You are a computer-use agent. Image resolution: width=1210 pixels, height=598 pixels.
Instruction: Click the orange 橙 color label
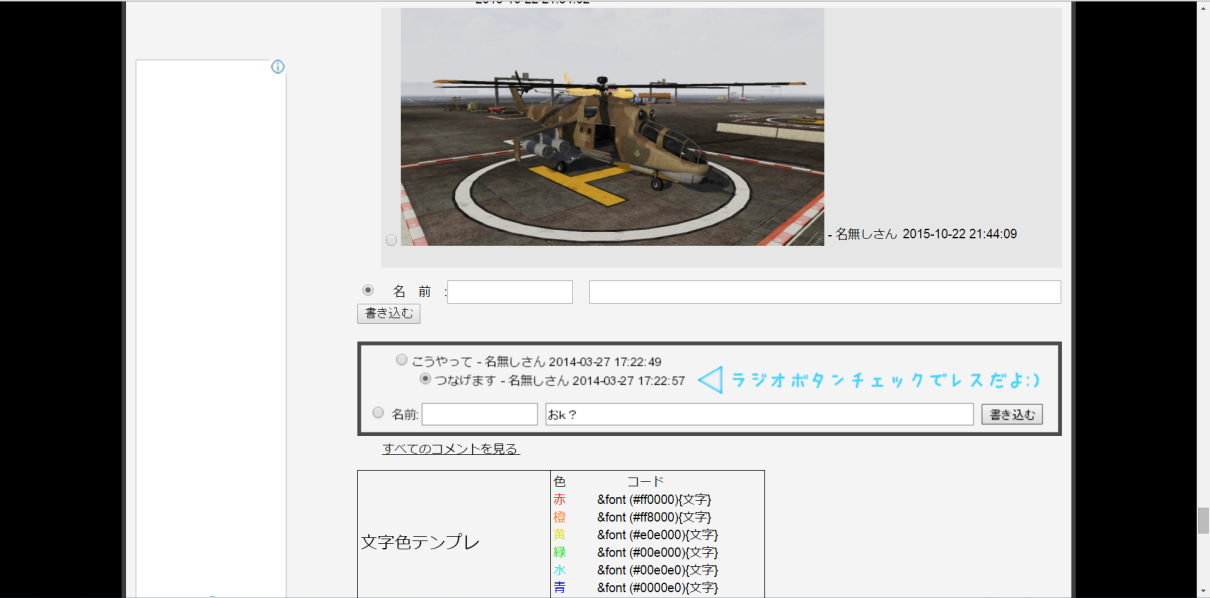pyautogui.click(x=559, y=517)
